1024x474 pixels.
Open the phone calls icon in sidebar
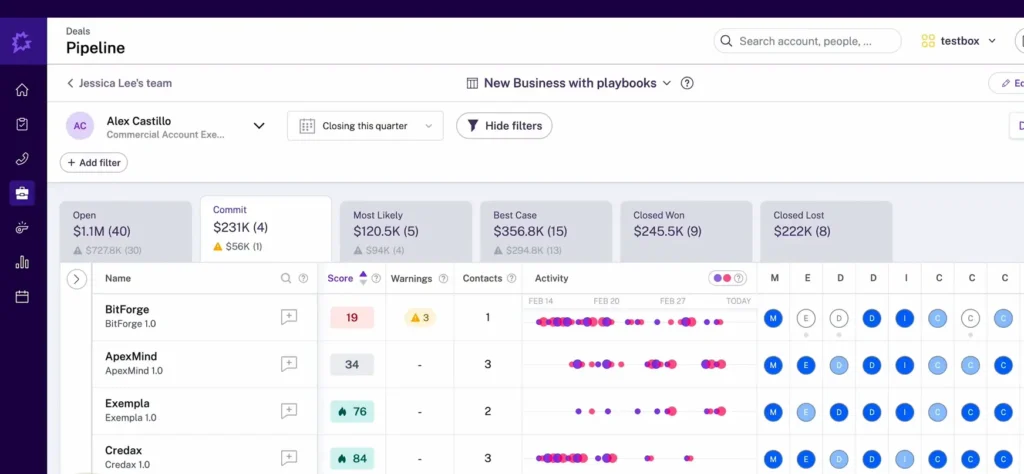pos(22,159)
